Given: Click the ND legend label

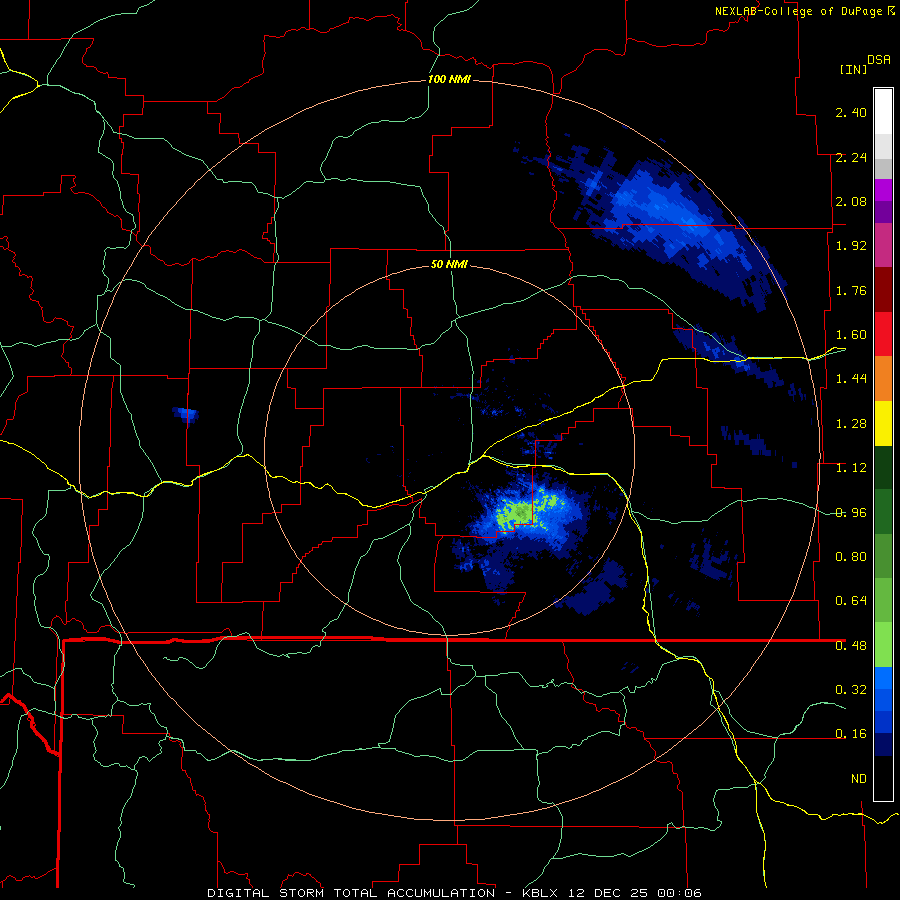Looking at the screenshot, I should [x=859, y=779].
